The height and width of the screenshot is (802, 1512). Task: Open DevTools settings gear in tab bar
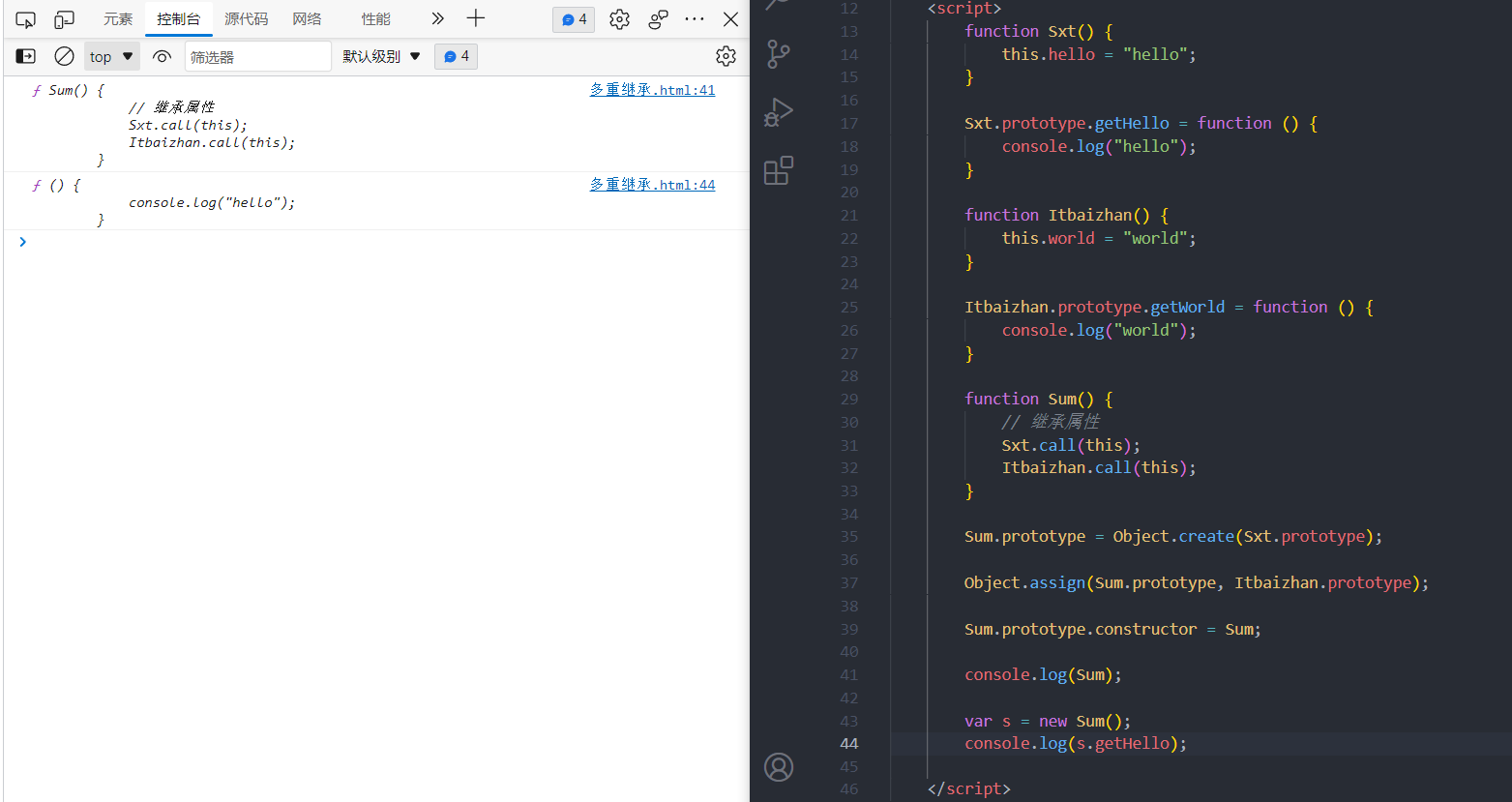pos(620,19)
